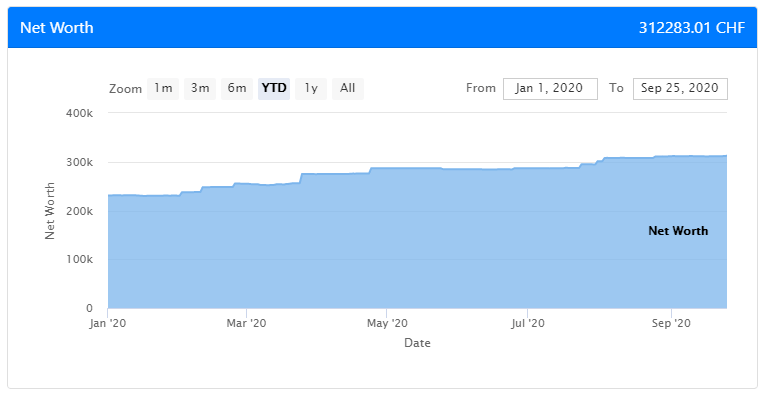Screen dimensions: 763x394
Task: Click the To label text
Action: [616, 88]
